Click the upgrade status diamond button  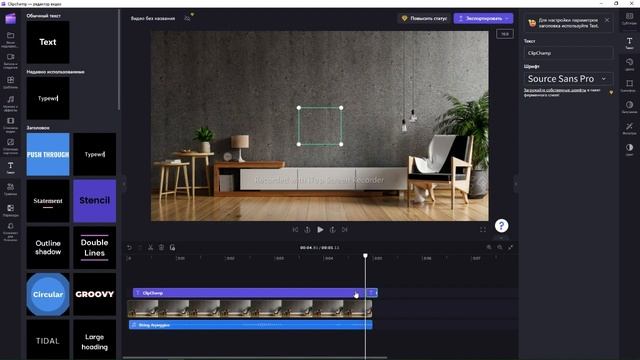pos(424,18)
